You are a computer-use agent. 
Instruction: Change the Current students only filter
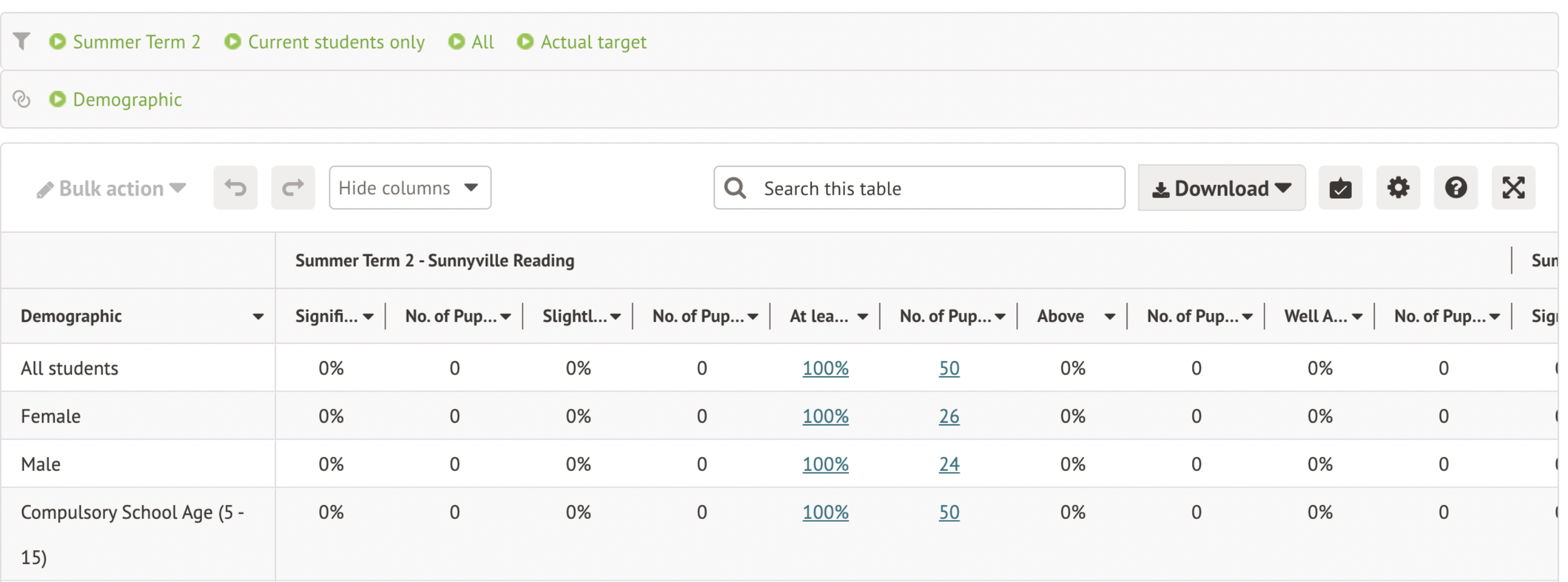pos(325,42)
